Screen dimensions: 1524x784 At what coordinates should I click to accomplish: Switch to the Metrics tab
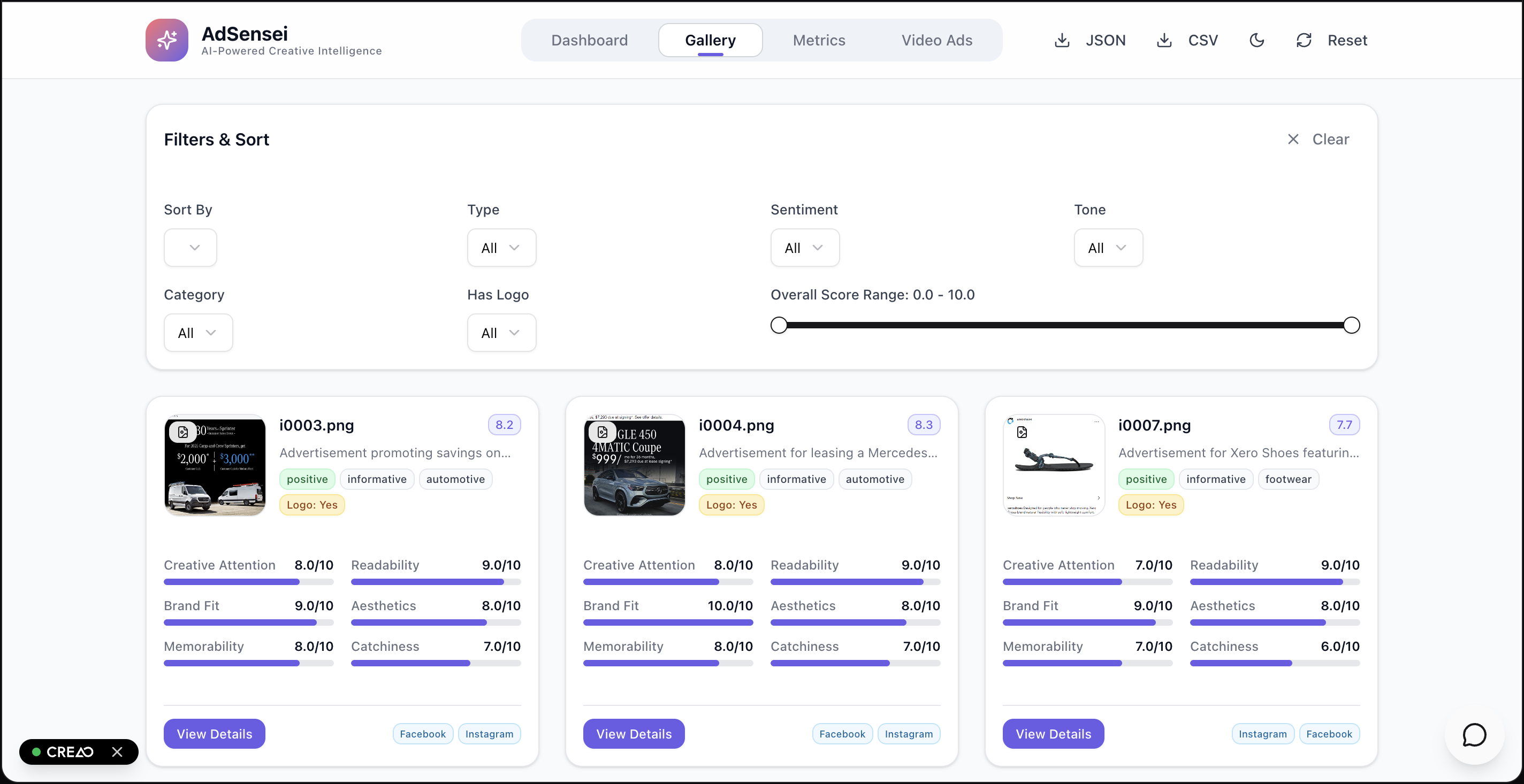[x=819, y=40]
